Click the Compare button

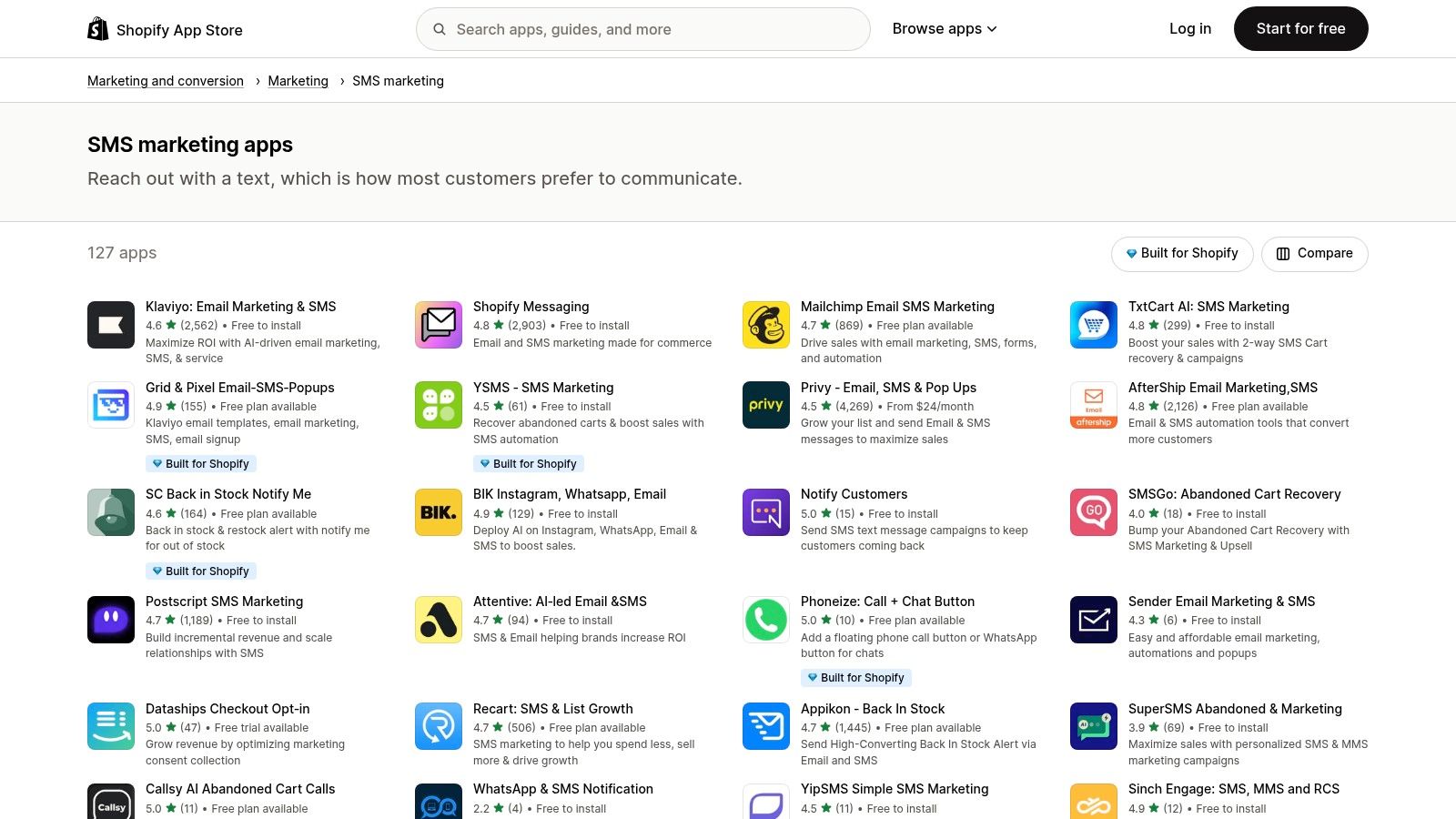(1314, 253)
